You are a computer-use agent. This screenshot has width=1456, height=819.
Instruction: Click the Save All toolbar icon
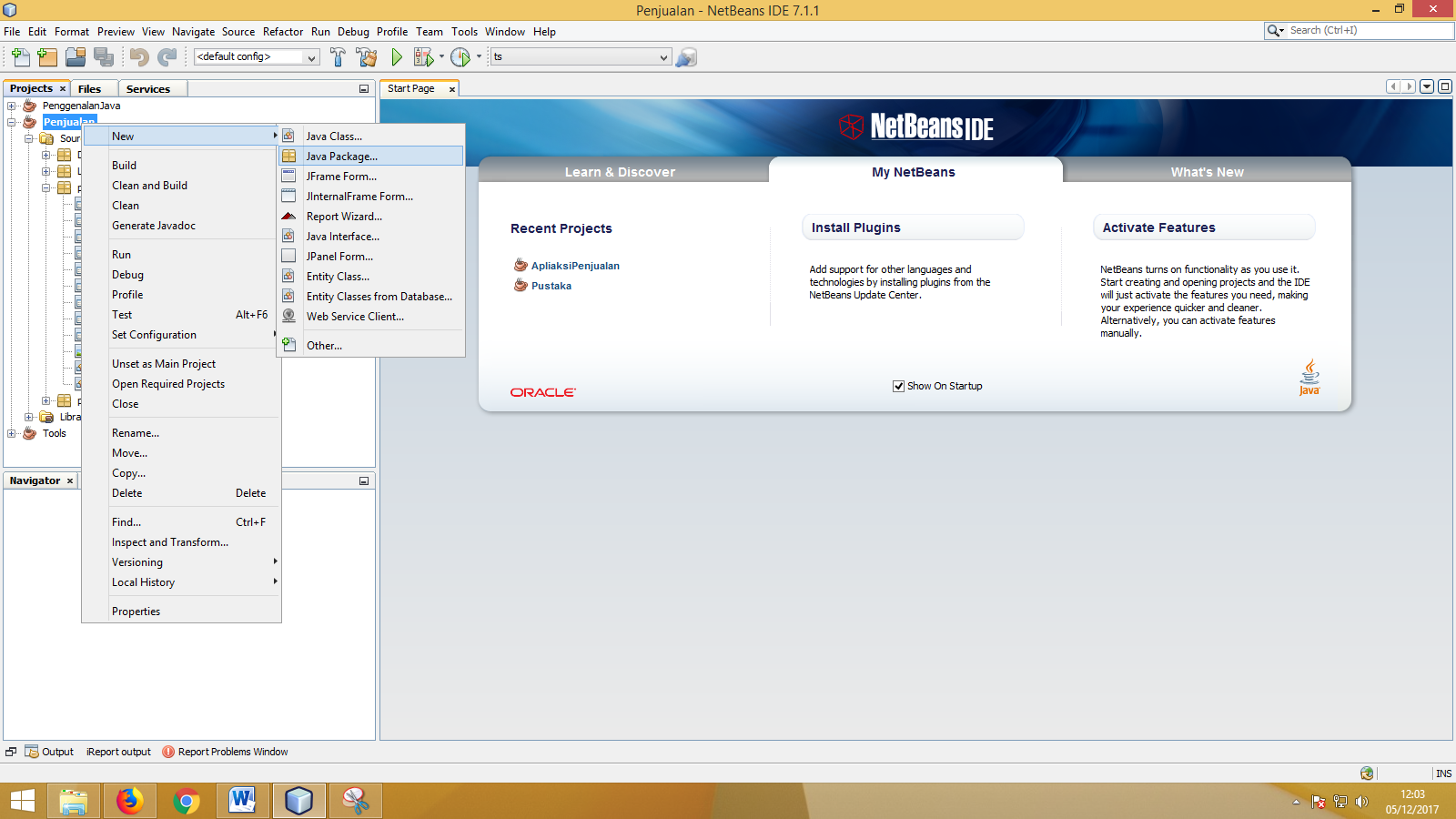click(x=104, y=57)
